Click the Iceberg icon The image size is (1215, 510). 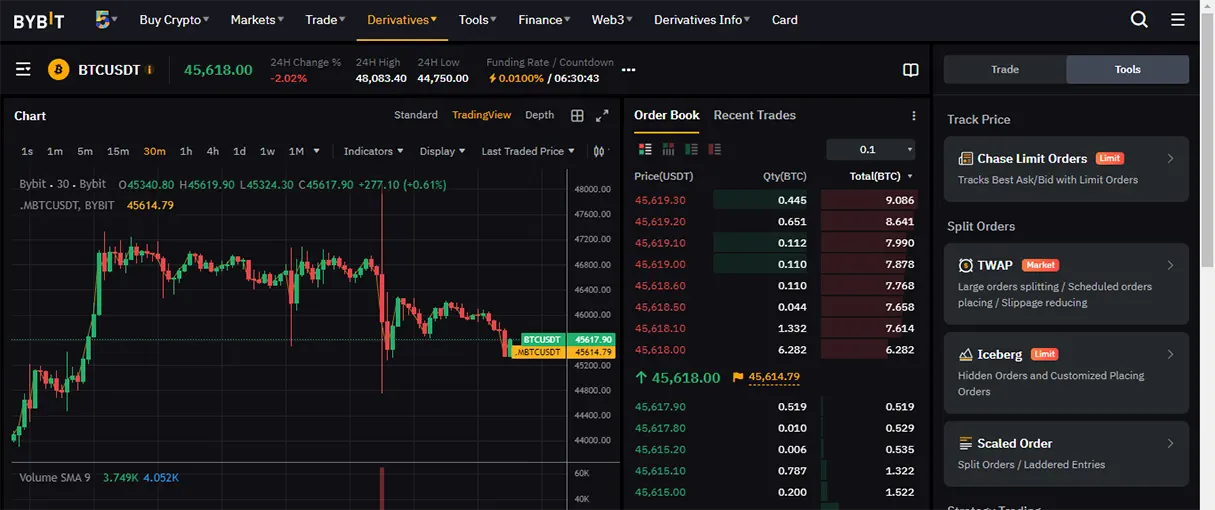coord(966,354)
